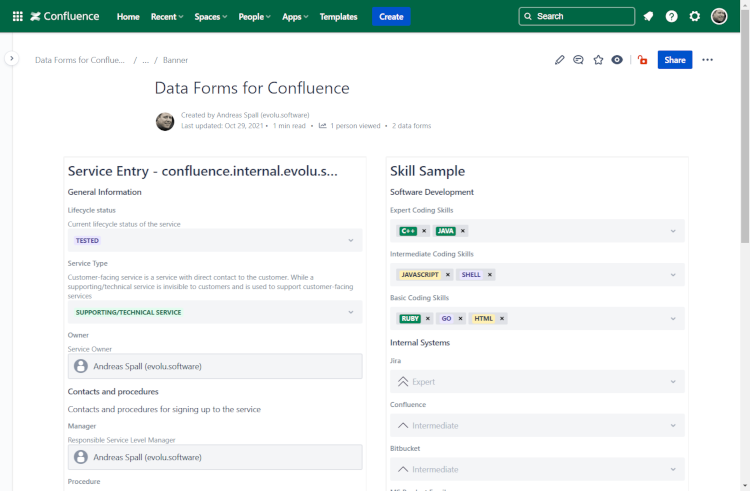The height and width of the screenshot is (491, 750).
Task: Open the notifications bell icon
Action: pos(648,16)
